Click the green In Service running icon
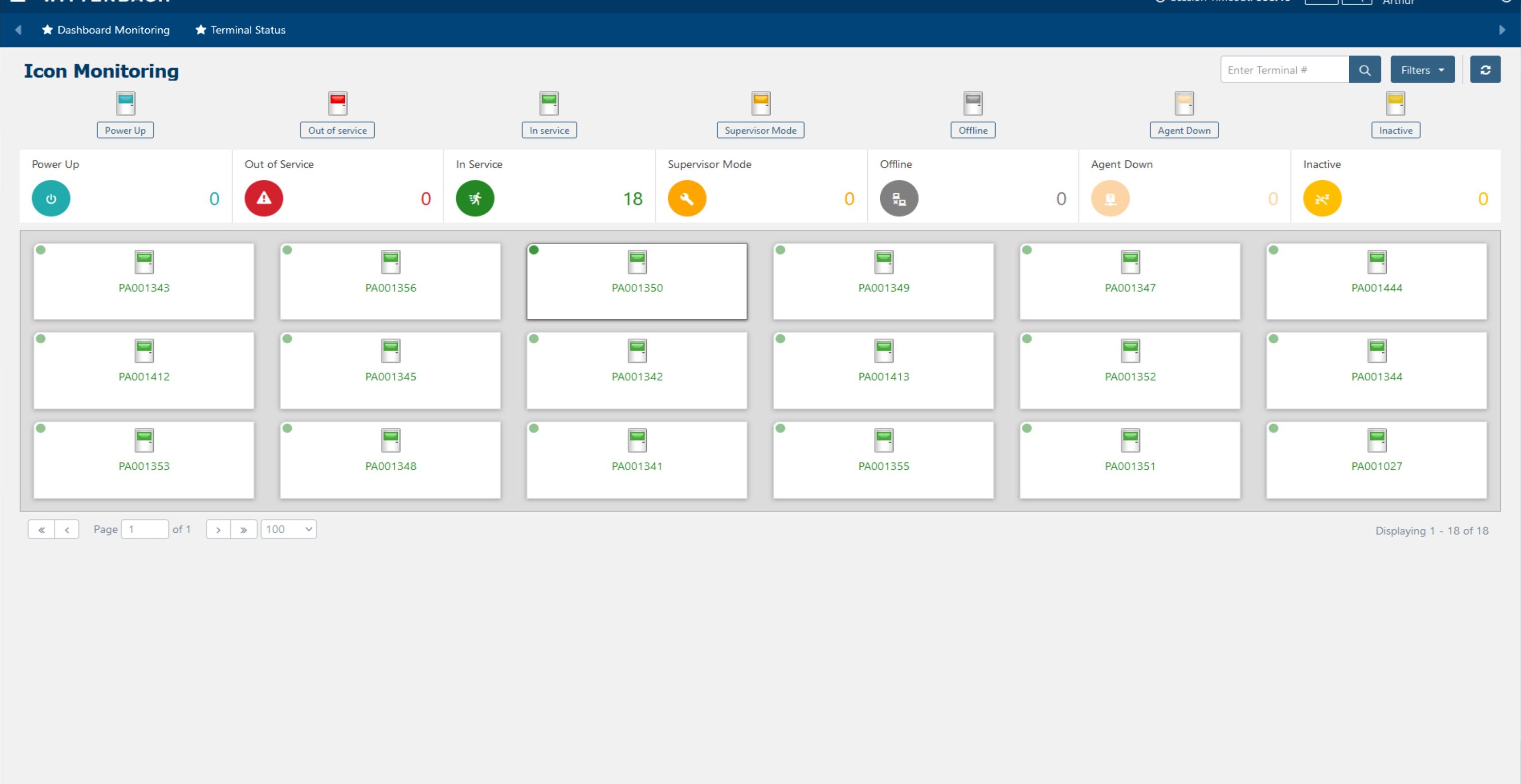Screen dimensions: 1521x784 (475, 198)
